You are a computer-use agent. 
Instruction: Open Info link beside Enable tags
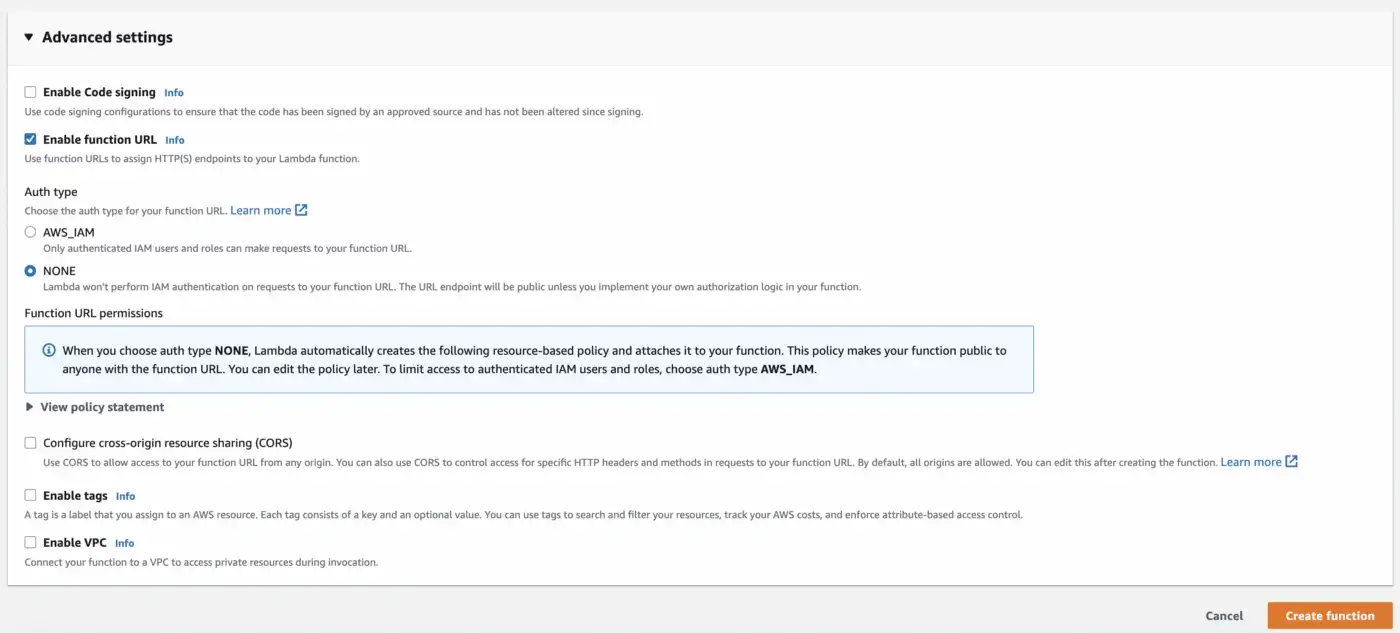(125, 496)
